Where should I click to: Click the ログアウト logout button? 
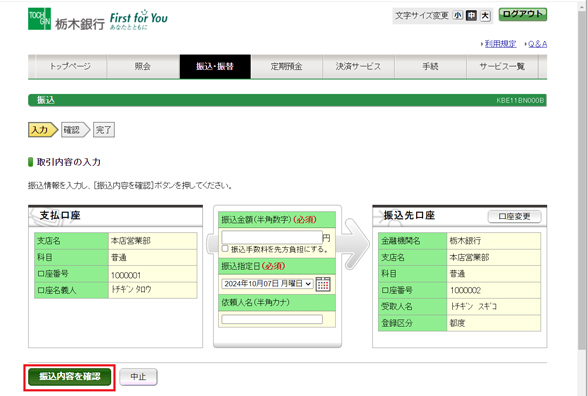tap(523, 14)
